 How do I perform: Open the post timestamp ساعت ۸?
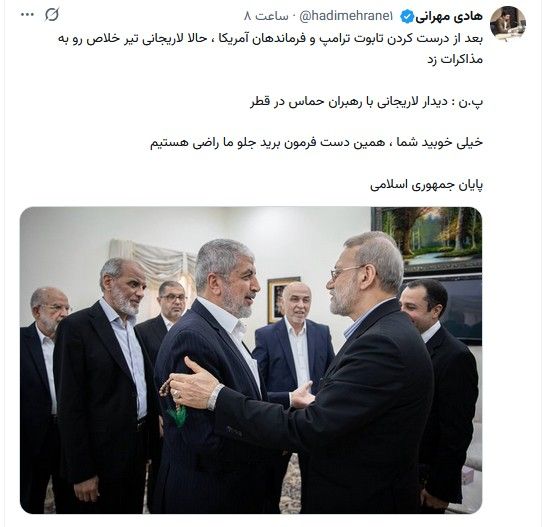coord(266,16)
